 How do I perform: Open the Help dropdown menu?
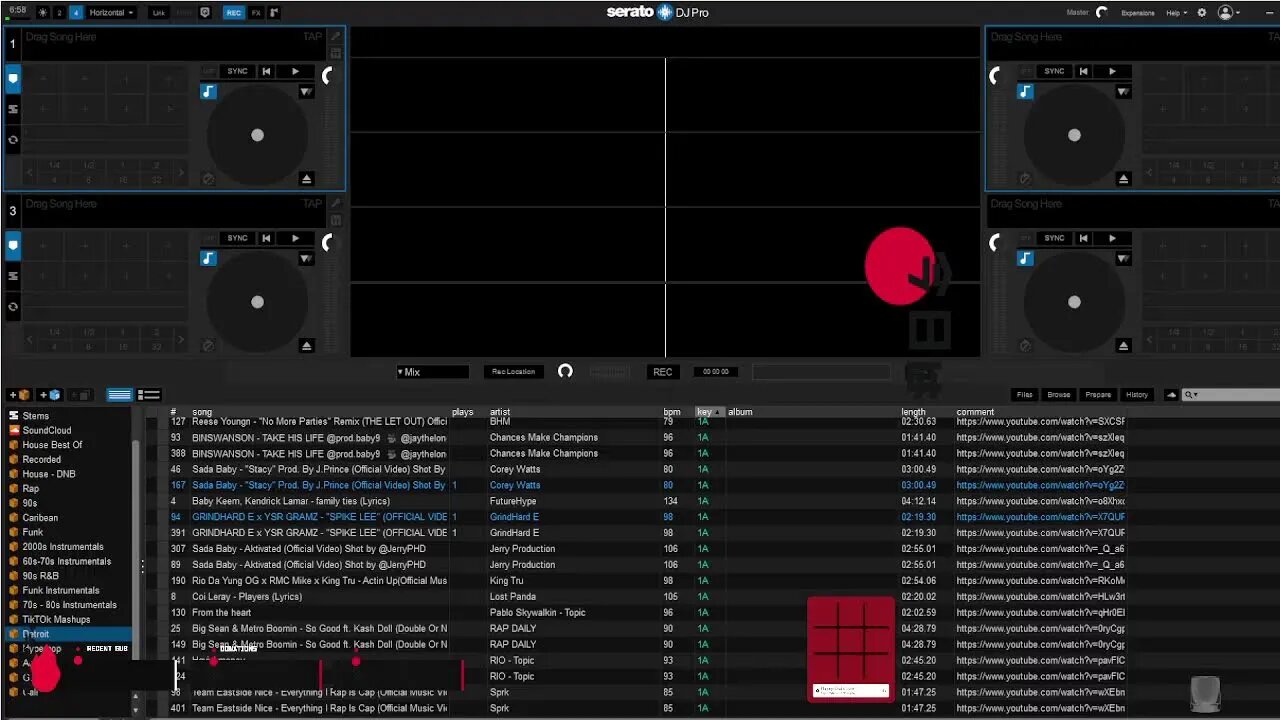[x=1177, y=13]
